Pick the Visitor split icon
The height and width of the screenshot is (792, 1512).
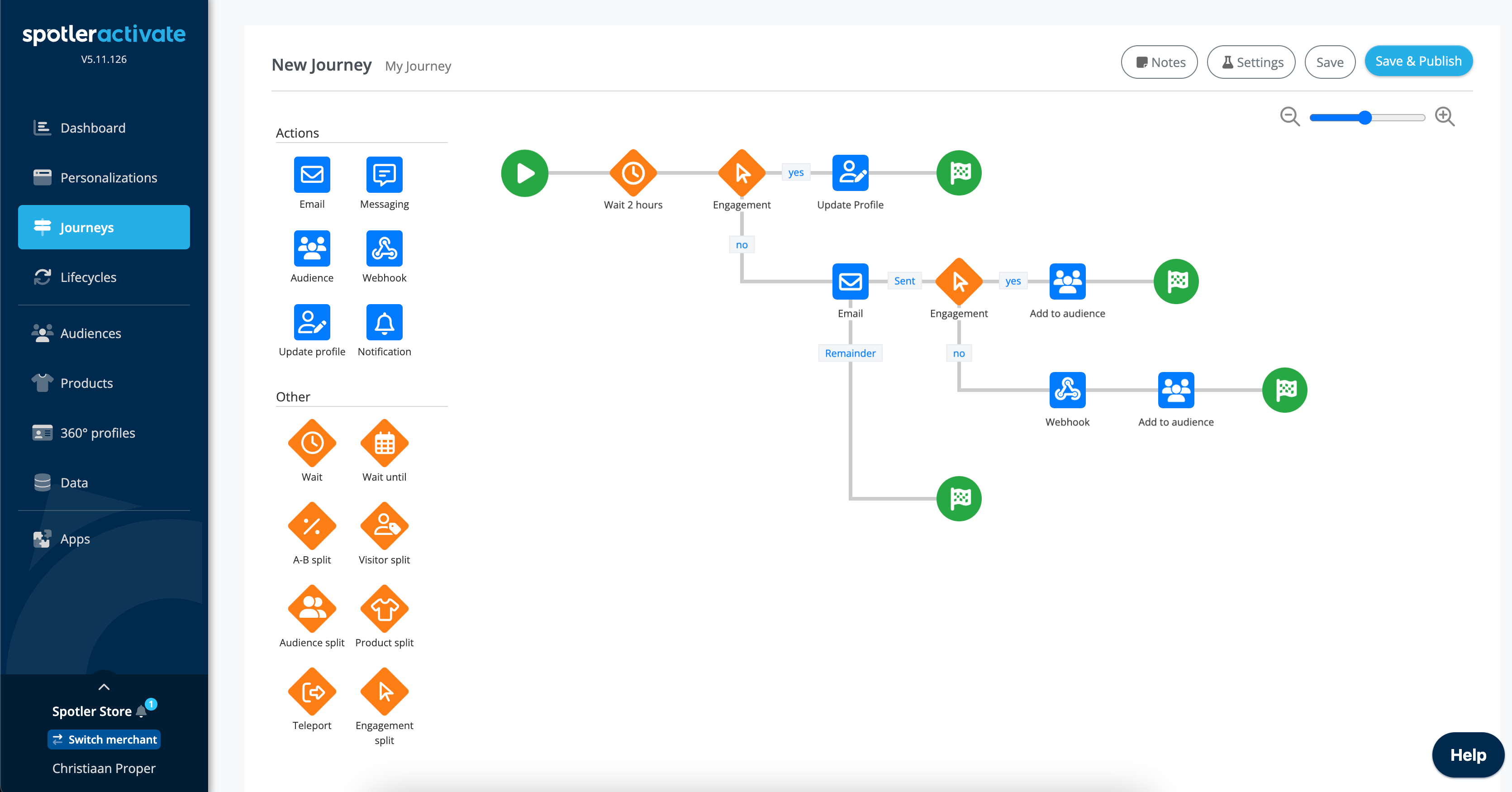[x=384, y=526]
